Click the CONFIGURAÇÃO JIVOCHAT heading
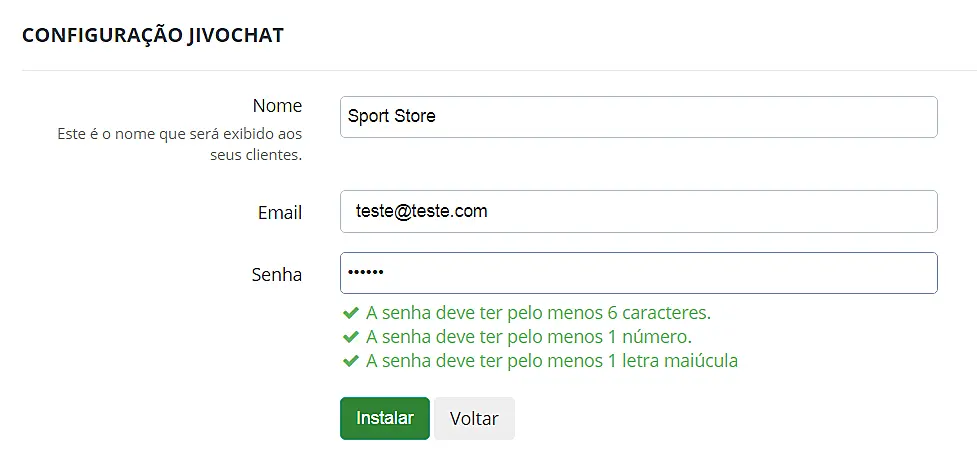 (153, 35)
